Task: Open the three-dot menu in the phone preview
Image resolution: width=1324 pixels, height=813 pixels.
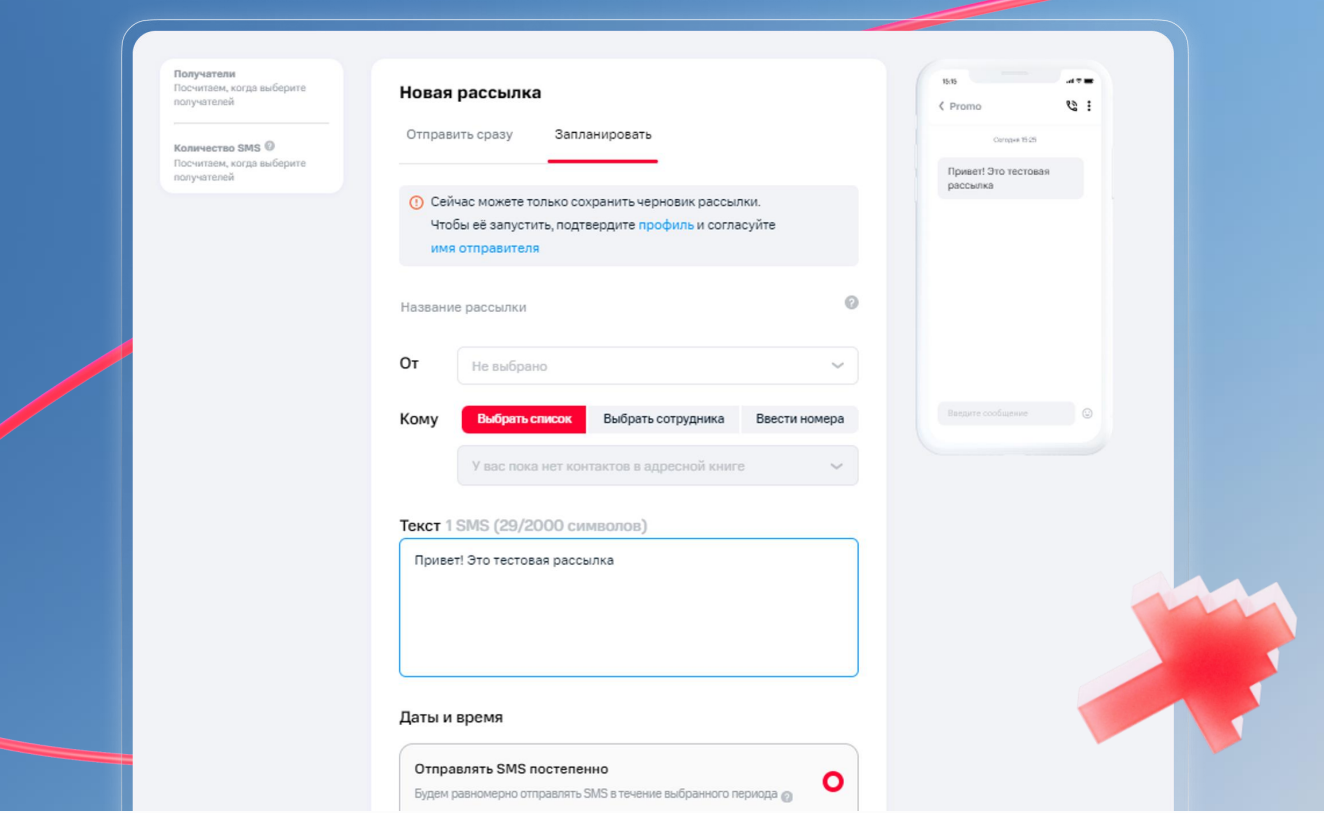Action: [1089, 105]
